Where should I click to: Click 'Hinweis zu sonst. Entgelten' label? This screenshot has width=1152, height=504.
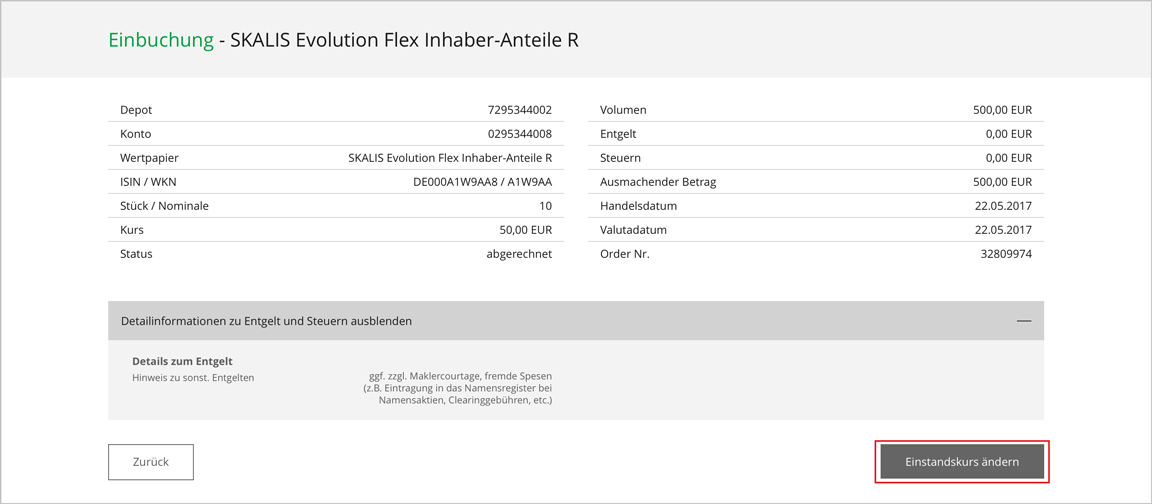click(x=193, y=377)
